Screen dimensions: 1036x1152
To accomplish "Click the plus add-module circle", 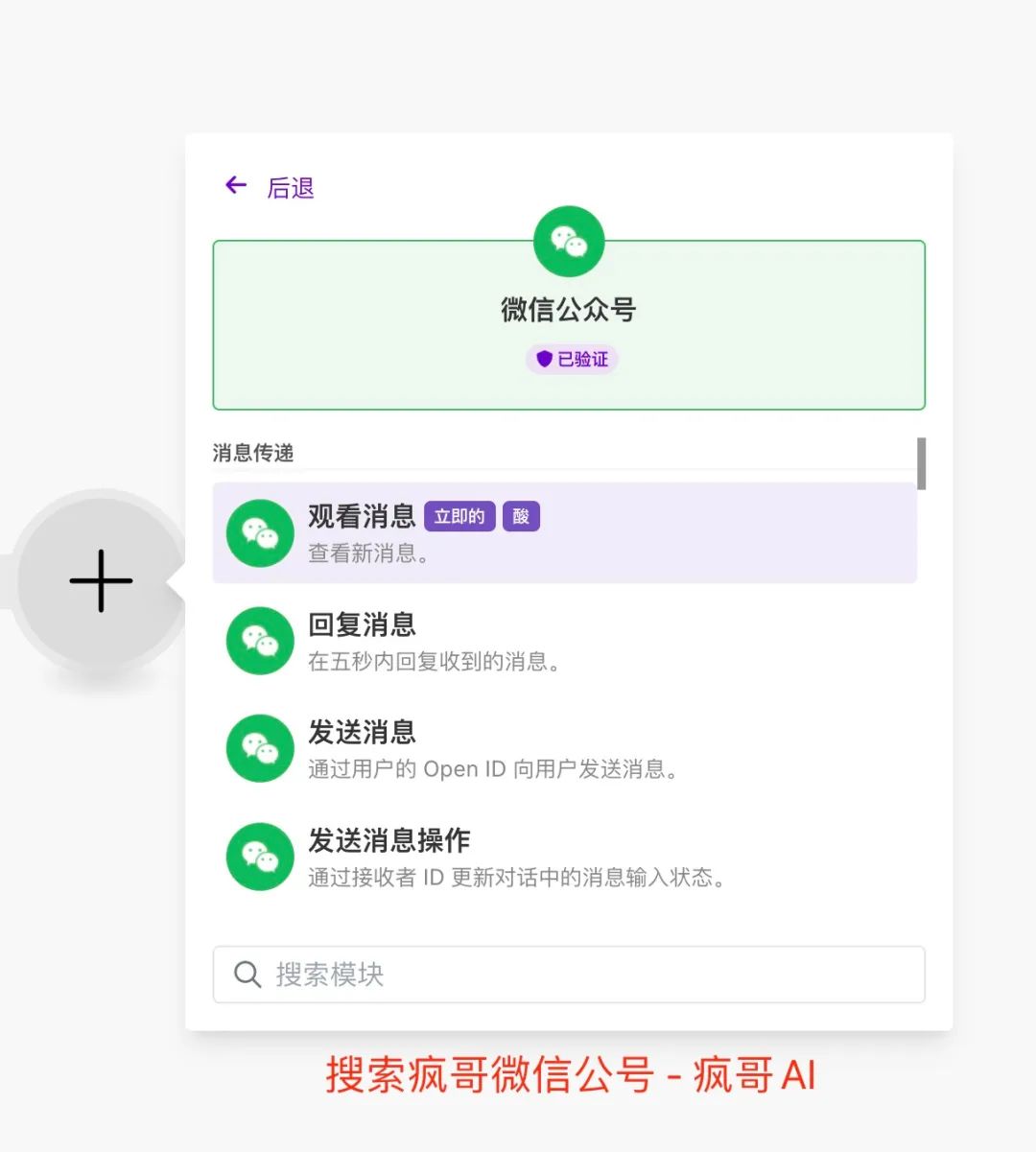I will (x=101, y=580).
